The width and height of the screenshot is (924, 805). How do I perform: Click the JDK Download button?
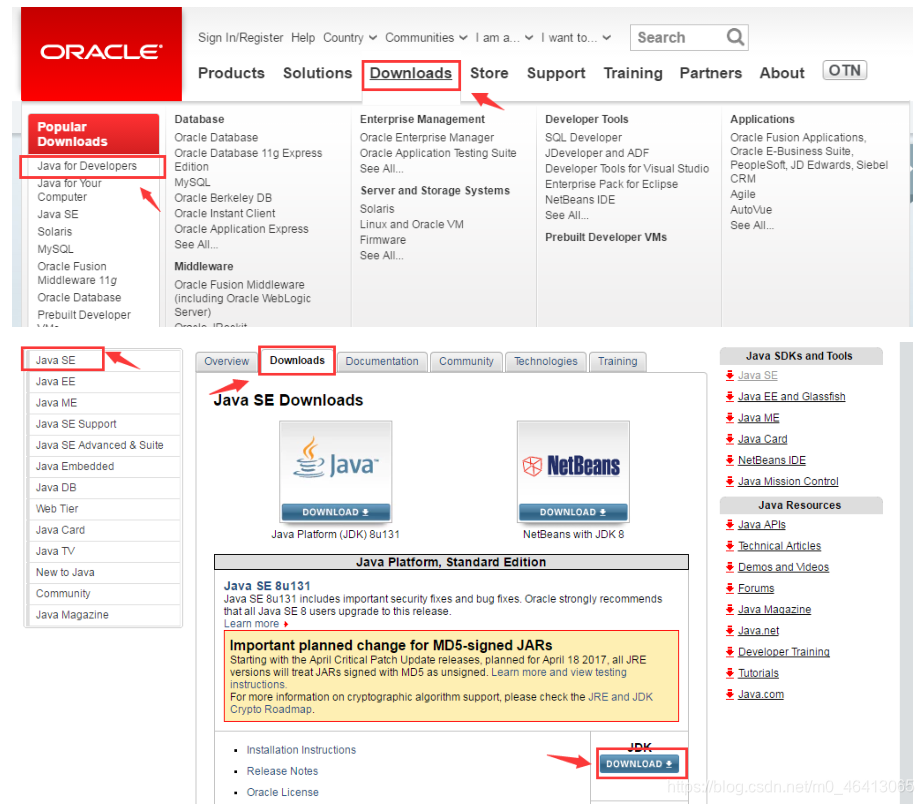pyautogui.click(x=639, y=764)
